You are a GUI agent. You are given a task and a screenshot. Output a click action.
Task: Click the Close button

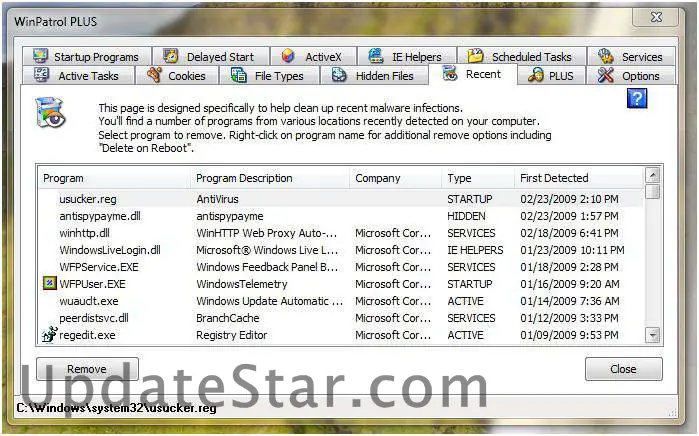(624, 369)
